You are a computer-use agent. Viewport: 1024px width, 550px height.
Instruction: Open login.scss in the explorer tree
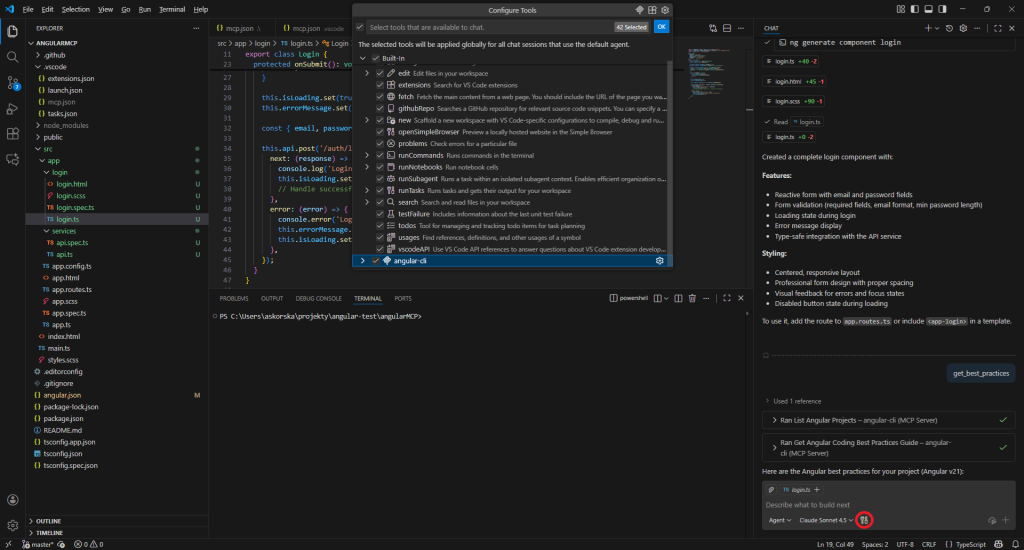[x=71, y=196]
